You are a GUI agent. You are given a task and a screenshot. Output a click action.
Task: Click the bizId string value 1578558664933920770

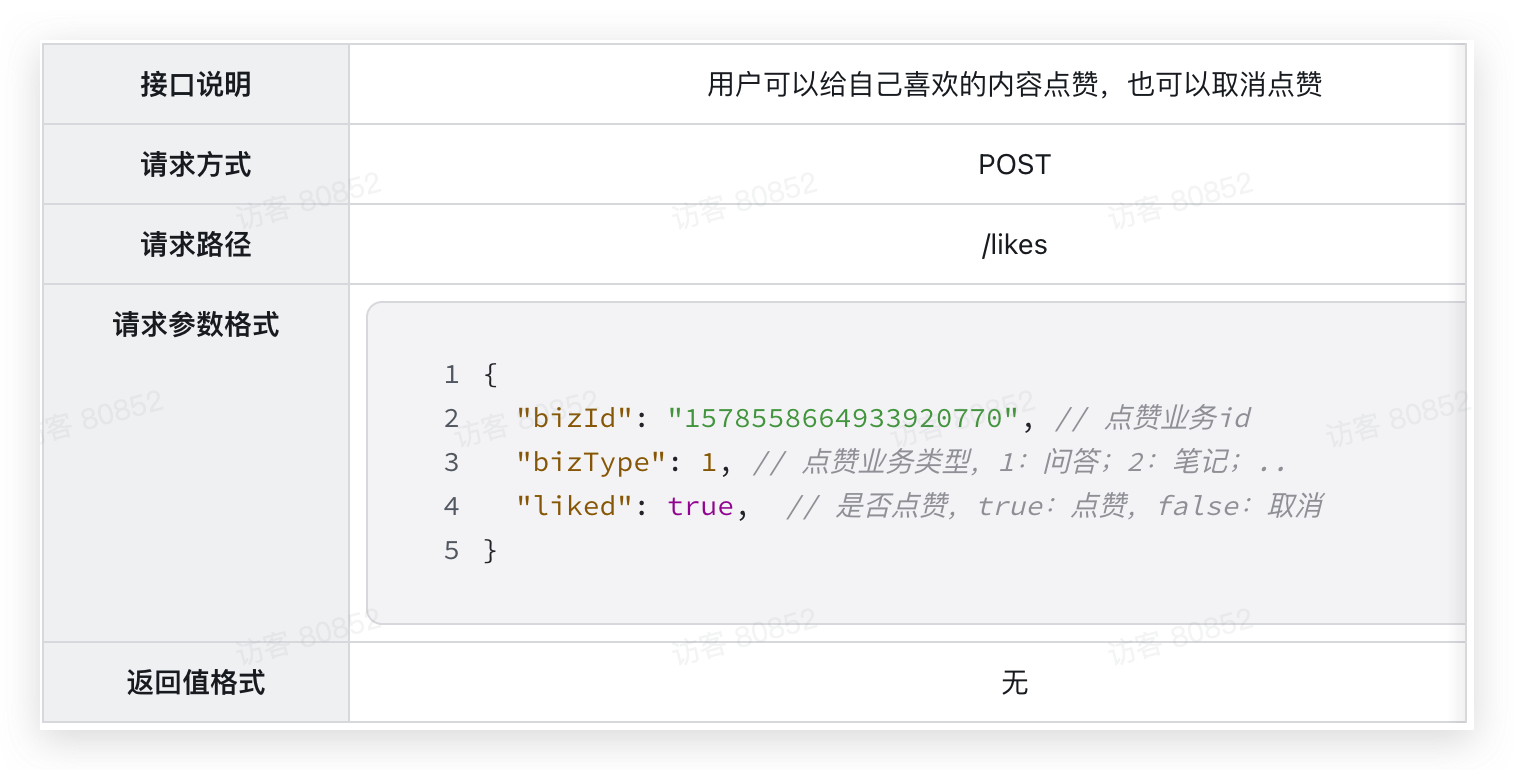843,418
